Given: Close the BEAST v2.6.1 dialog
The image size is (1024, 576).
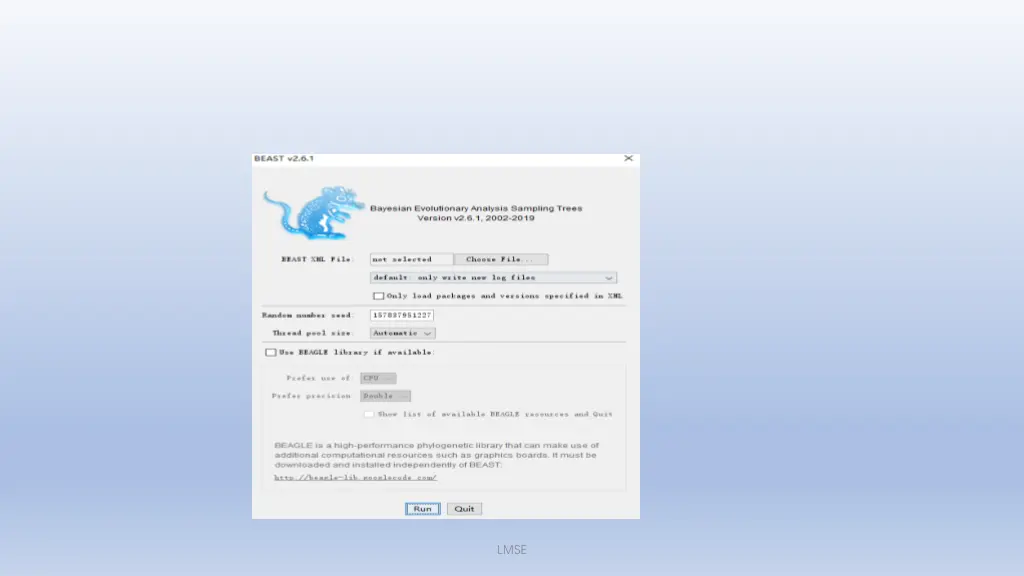Looking at the screenshot, I should point(628,158).
